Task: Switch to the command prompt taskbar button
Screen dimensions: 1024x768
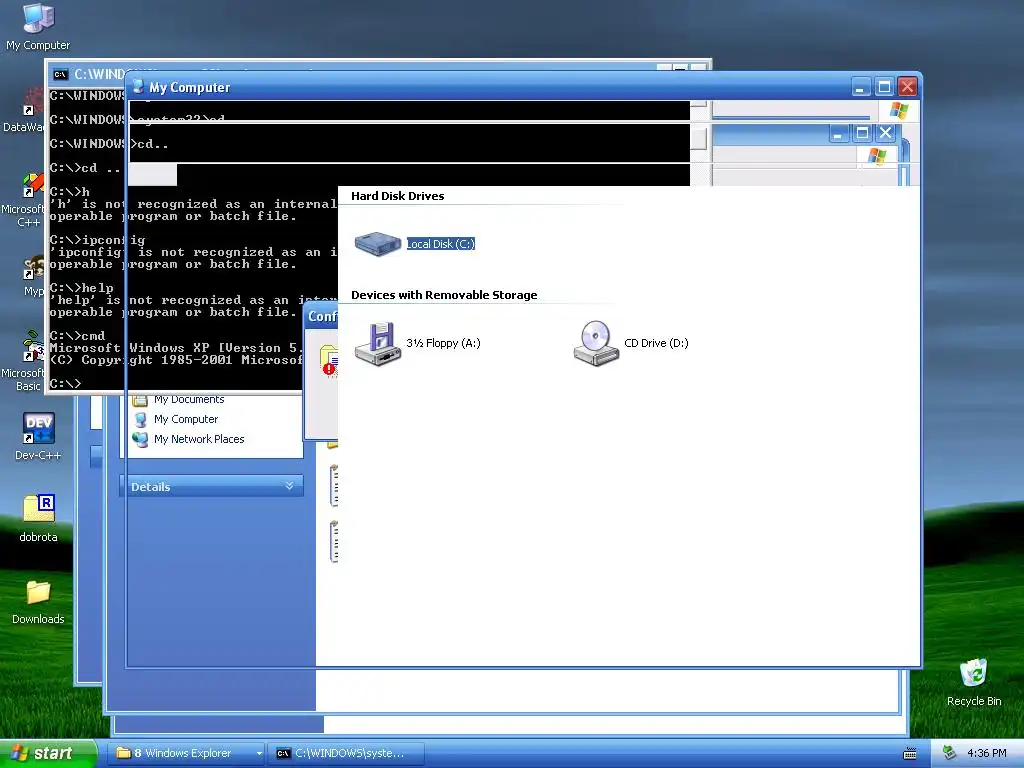Action: pyautogui.click(x=346, y=753)
